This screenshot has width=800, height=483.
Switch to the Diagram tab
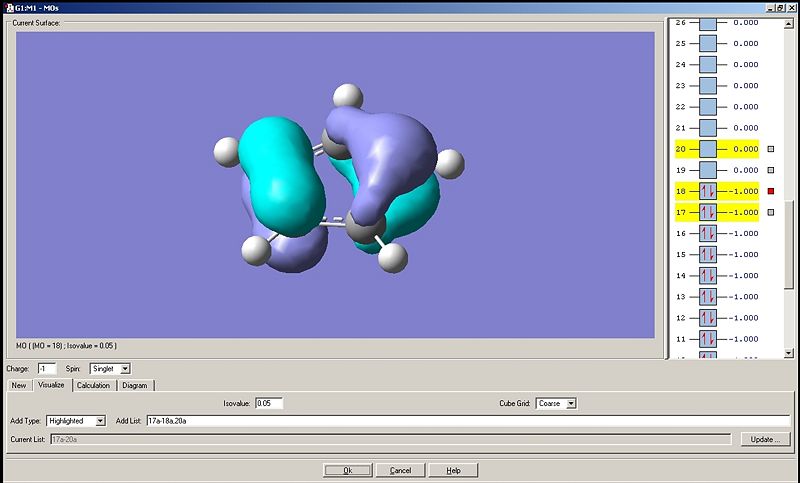[x=135, y=385]
